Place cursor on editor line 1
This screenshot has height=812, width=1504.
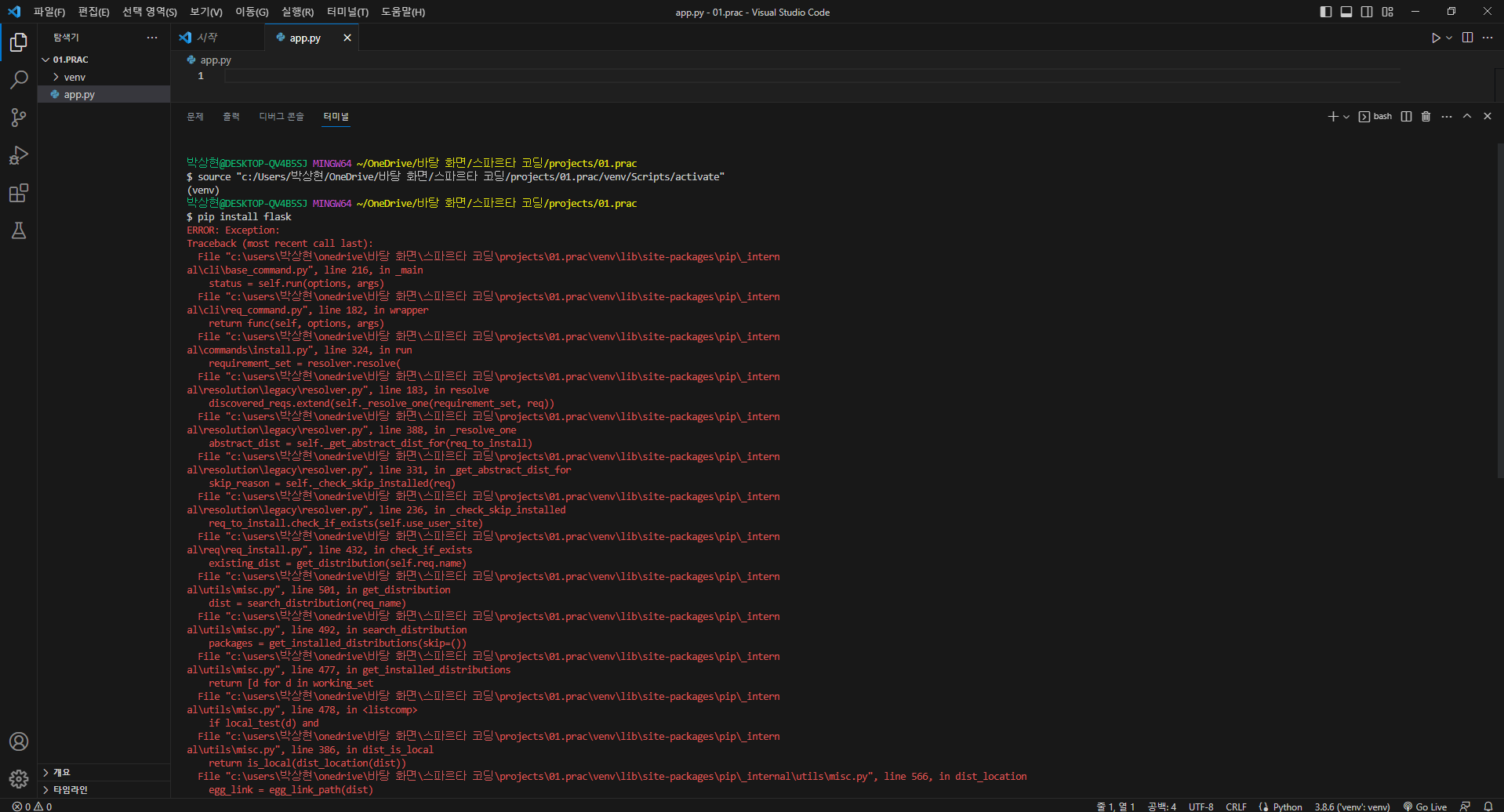click(x=812, y=76)
